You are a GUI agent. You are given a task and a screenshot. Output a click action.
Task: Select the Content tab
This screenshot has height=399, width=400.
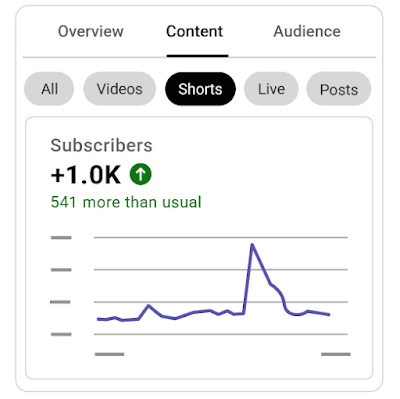click(195, 32)
